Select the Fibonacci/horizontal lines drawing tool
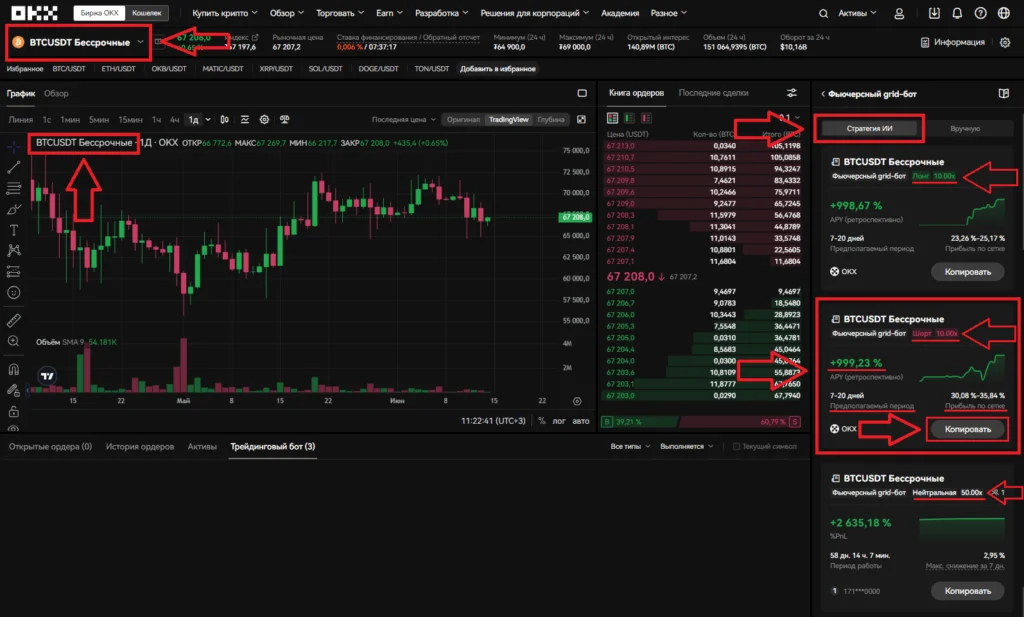Screen dimensions: 1024x617 coord(14,188)
